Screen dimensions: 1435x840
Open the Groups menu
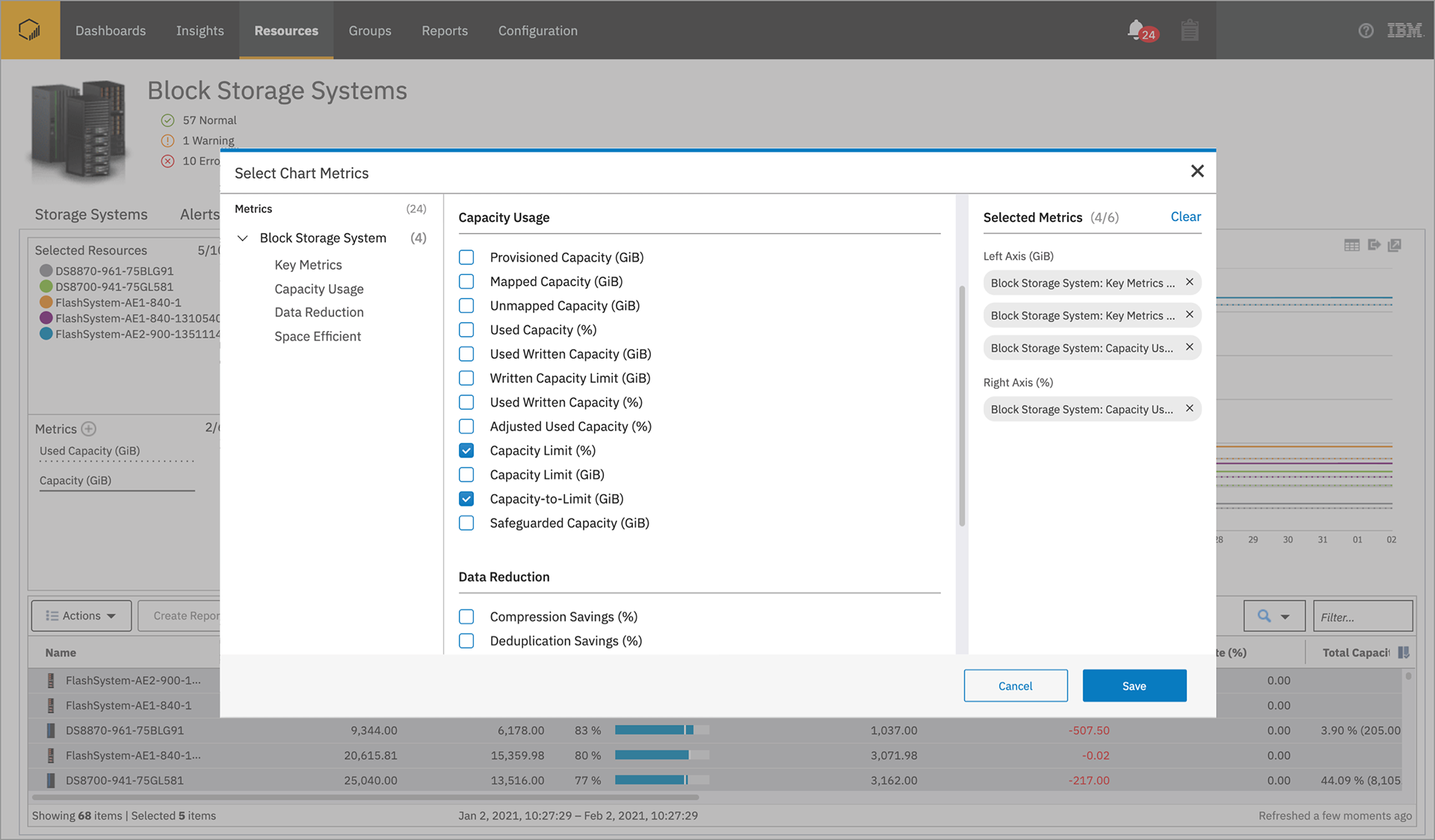[370, 31]
